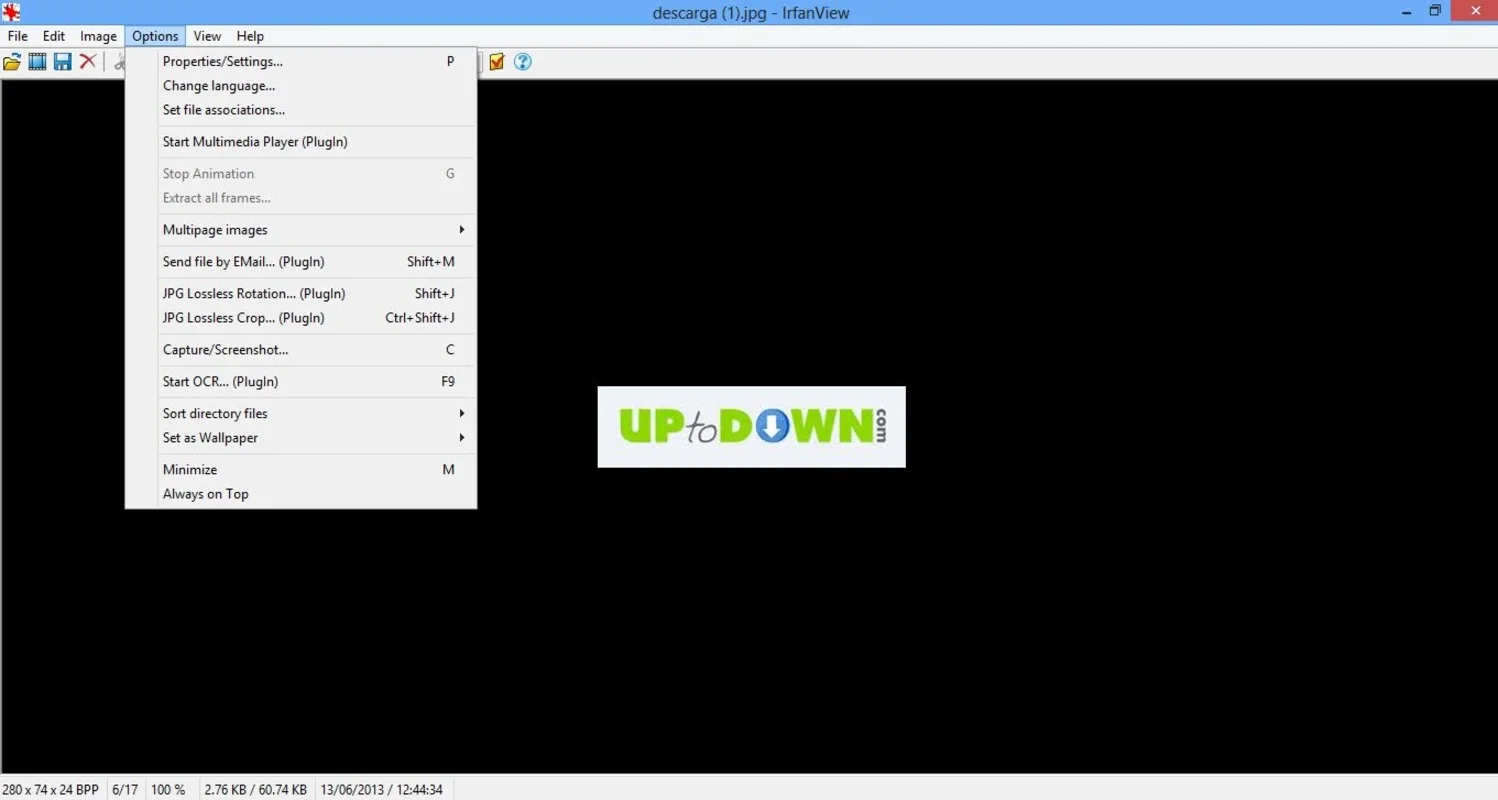The image size is (1498, 800).
Task: Open the Image menu
Action: click(x=98, y=36)
